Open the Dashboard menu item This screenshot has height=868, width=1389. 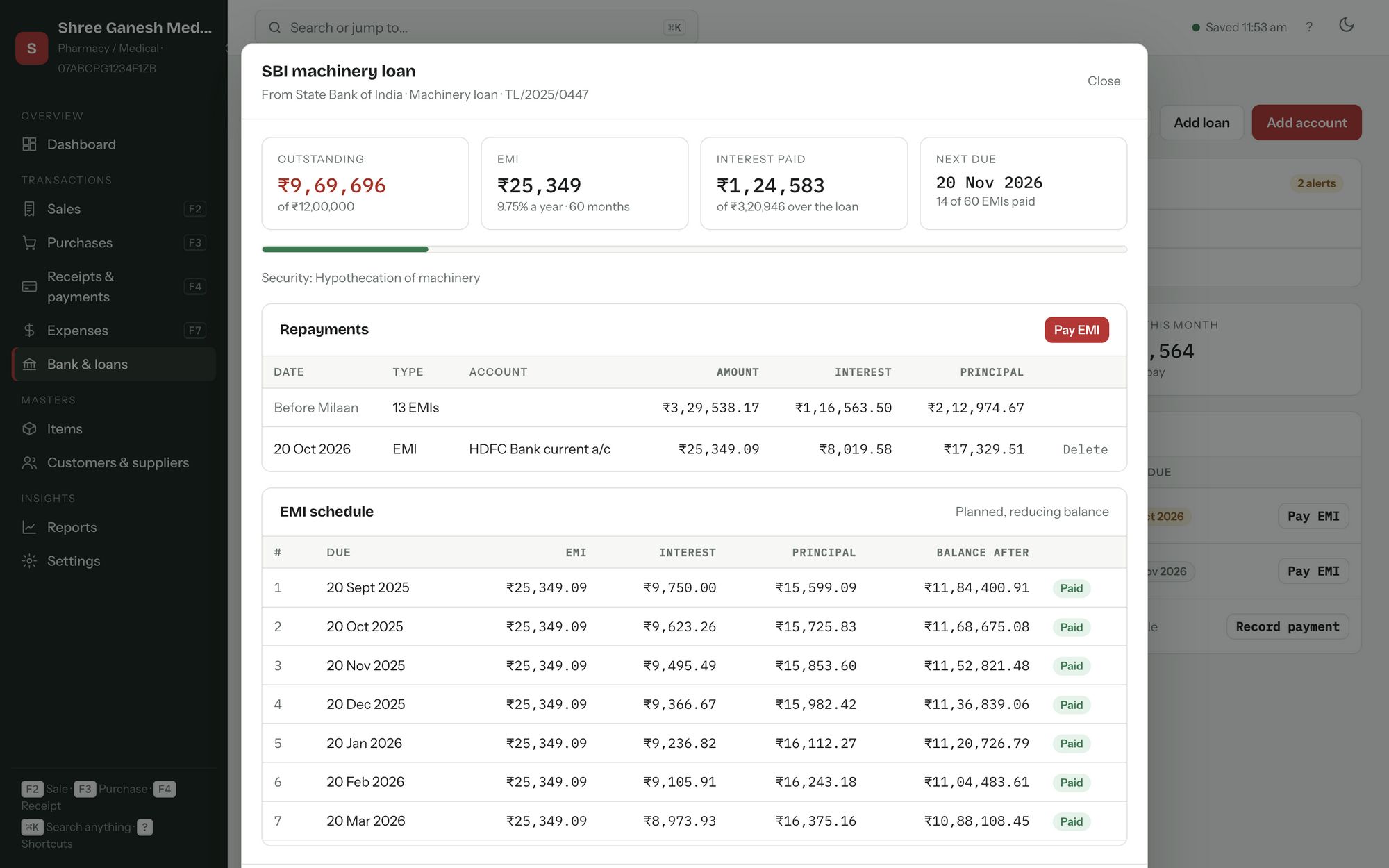(114, 144)
